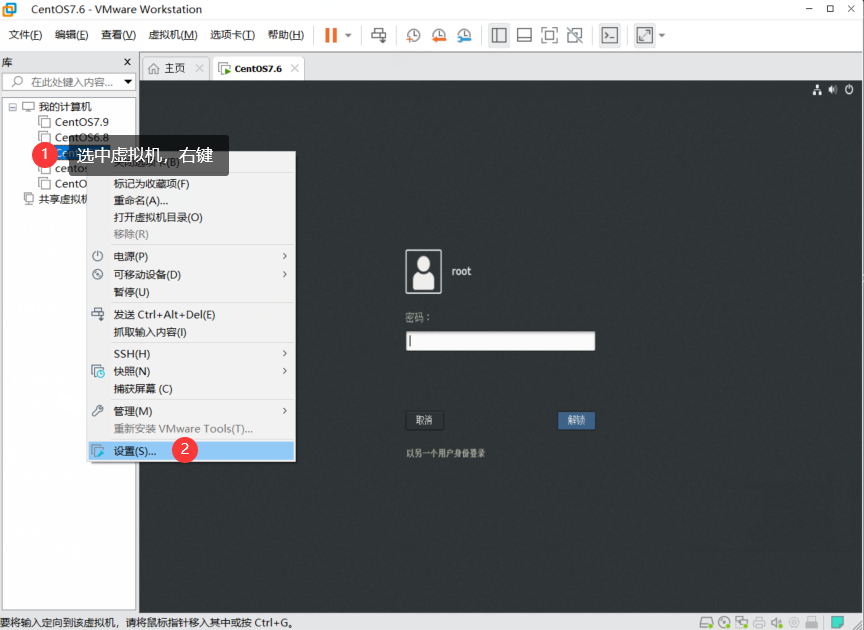Open the 编辑(E) menu
864x630 pixels.
(72, 35)
